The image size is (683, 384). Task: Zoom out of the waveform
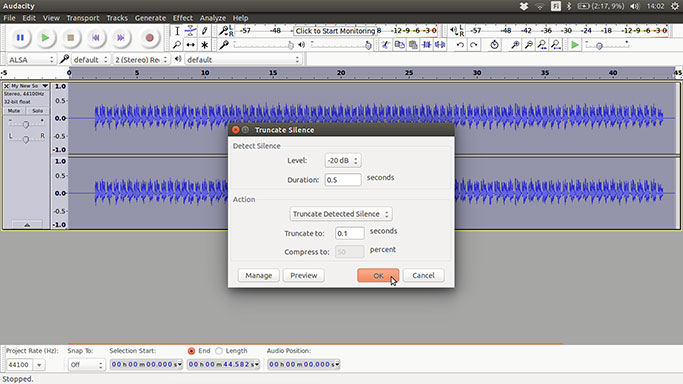point(528,45)
